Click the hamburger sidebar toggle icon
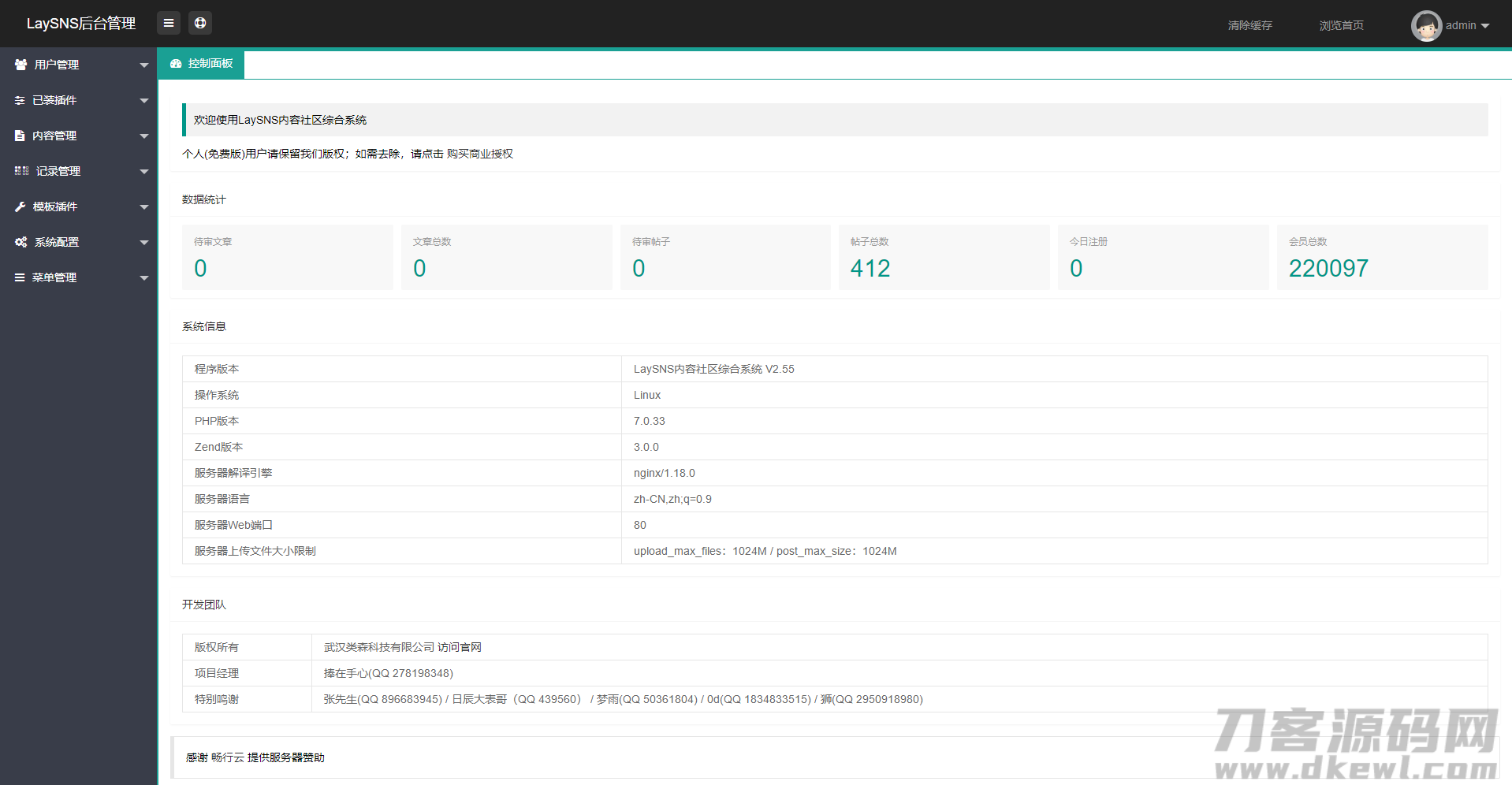1512x785 pixels. coord(168,24)
